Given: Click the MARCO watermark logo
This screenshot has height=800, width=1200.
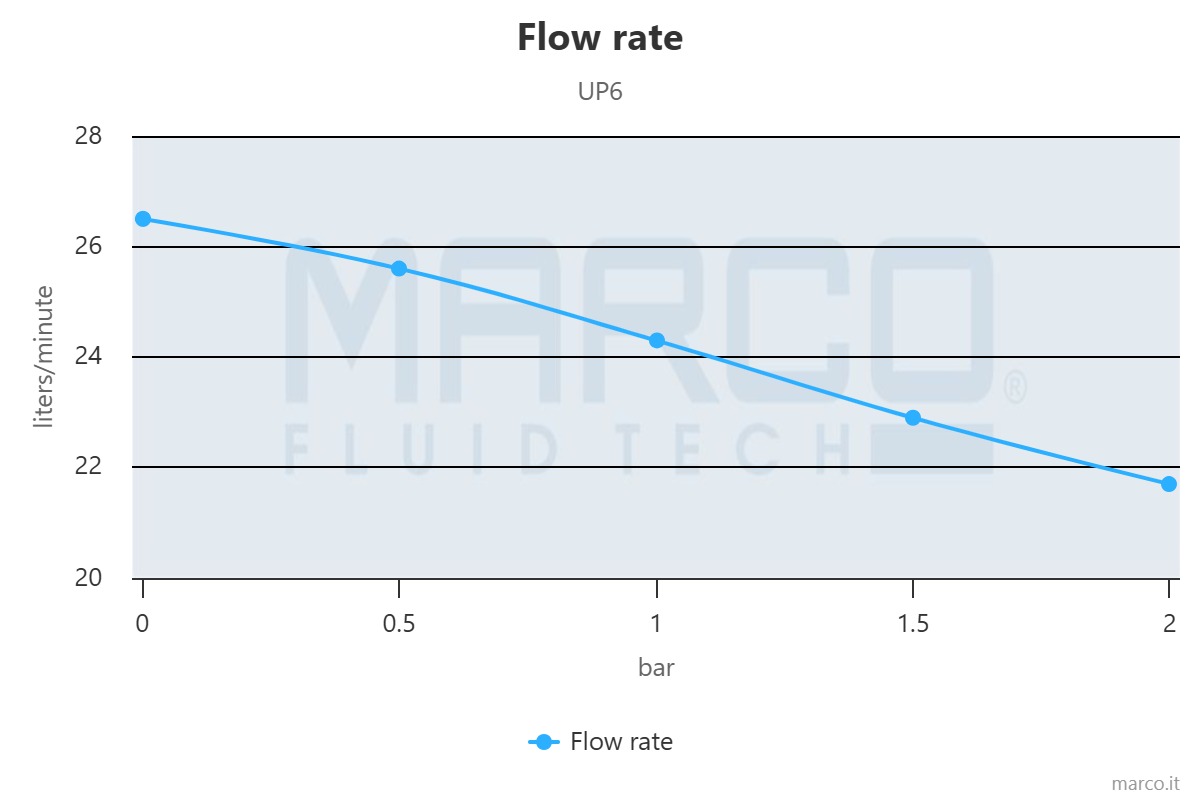Looking at the screenshot, I should tap(640, 320).
